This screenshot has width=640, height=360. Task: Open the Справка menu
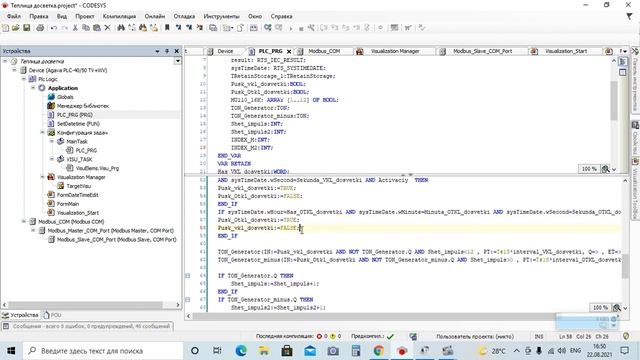tap(281, 16)
